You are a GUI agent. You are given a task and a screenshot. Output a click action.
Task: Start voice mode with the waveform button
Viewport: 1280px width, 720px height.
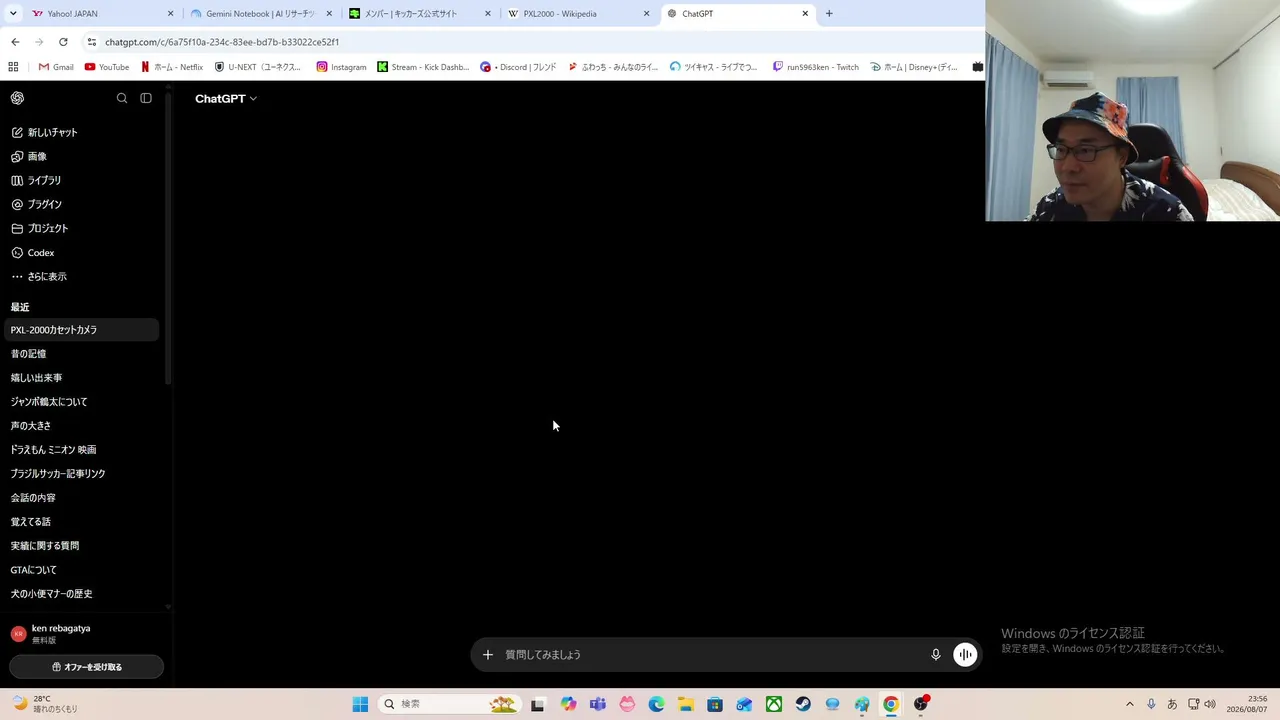pyautogui.click(x=965, y=655)
